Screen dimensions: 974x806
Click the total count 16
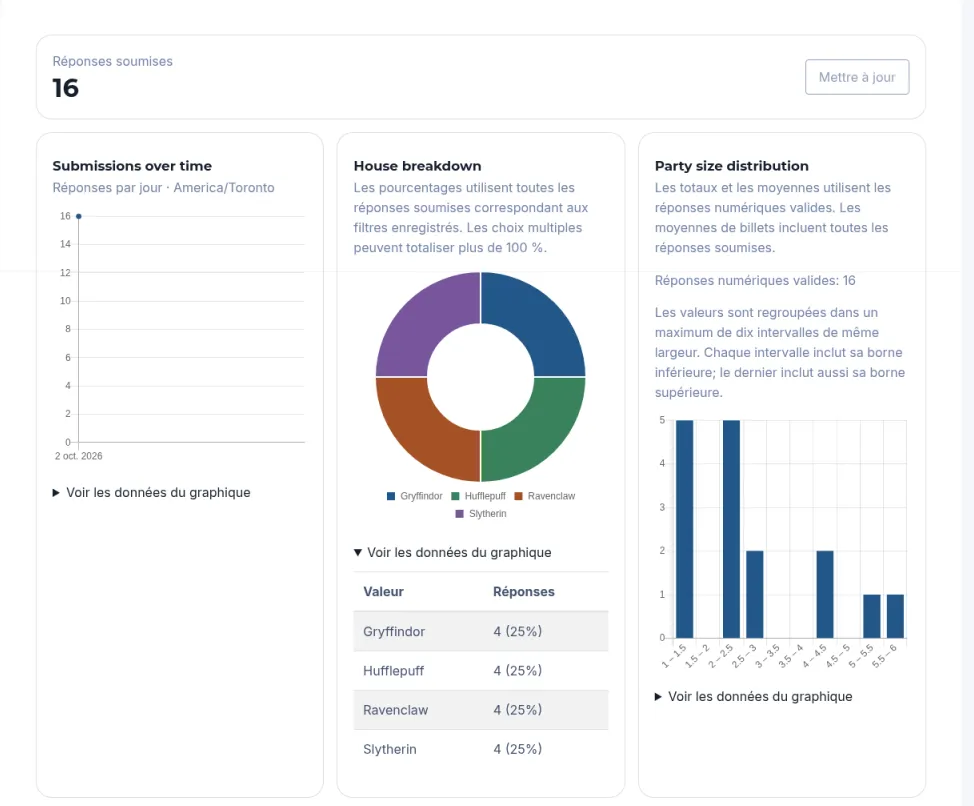point(65,88)
